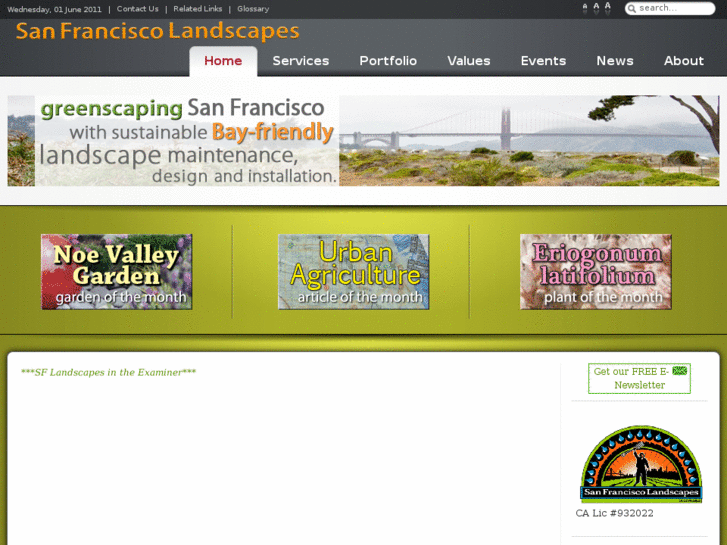Open the Home tab
This screenshot has width=727, height=545.
click(x=223, y=61)
